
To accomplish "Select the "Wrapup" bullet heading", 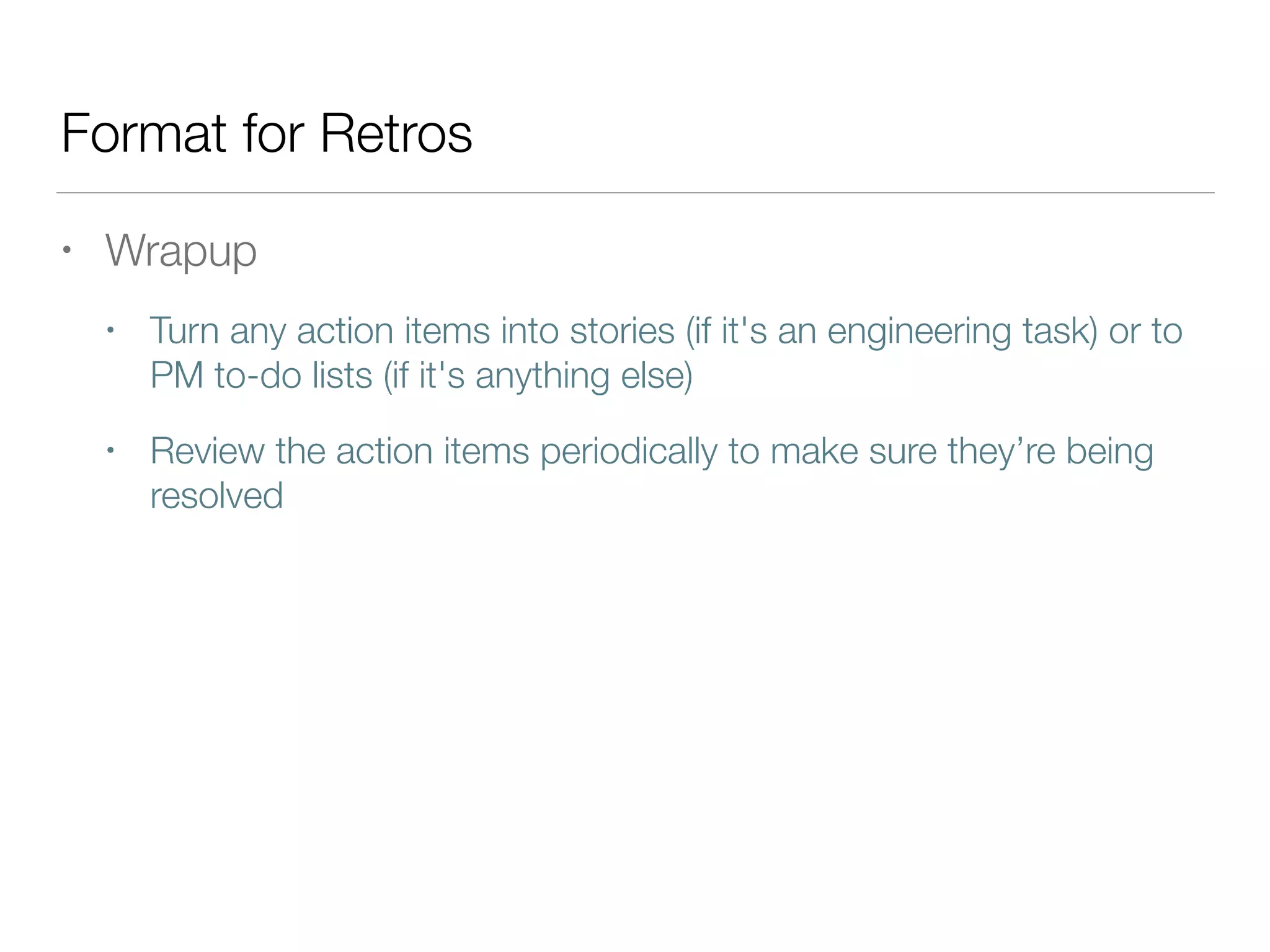I will tap(180, 250).
